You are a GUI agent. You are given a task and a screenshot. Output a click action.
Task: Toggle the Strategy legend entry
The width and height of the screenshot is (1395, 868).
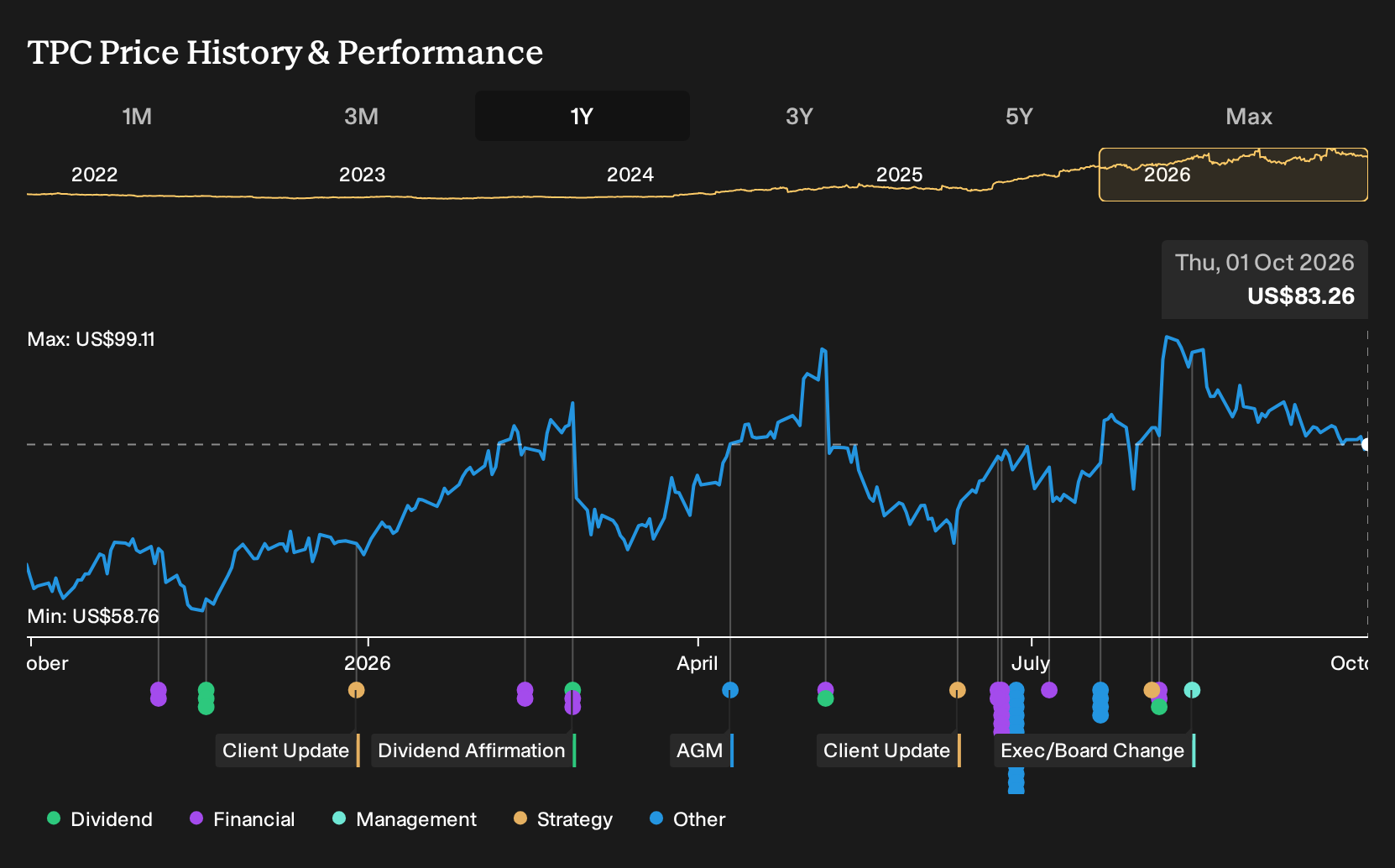563,819
